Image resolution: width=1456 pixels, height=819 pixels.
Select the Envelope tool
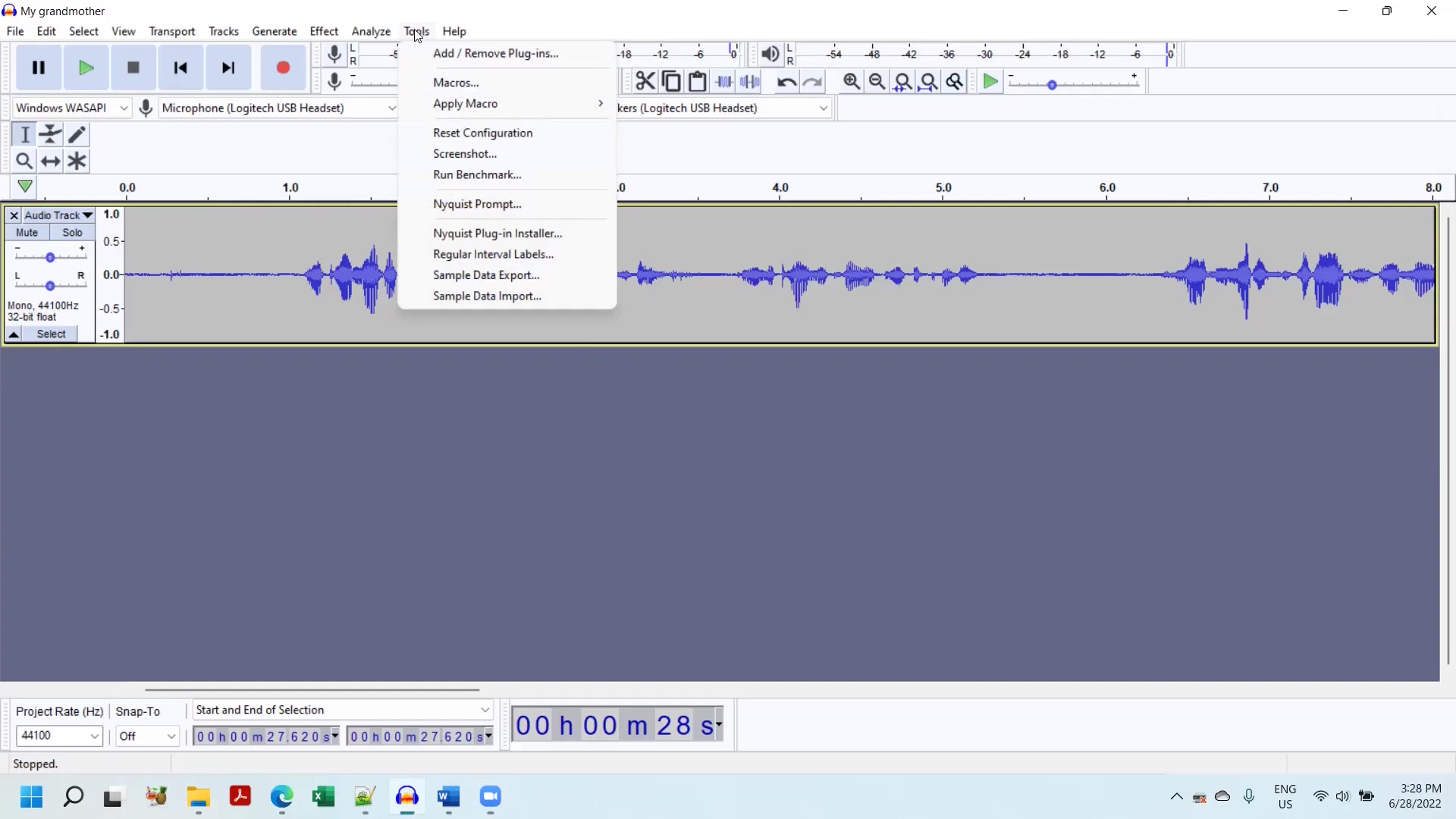click(x=51, y=135)
